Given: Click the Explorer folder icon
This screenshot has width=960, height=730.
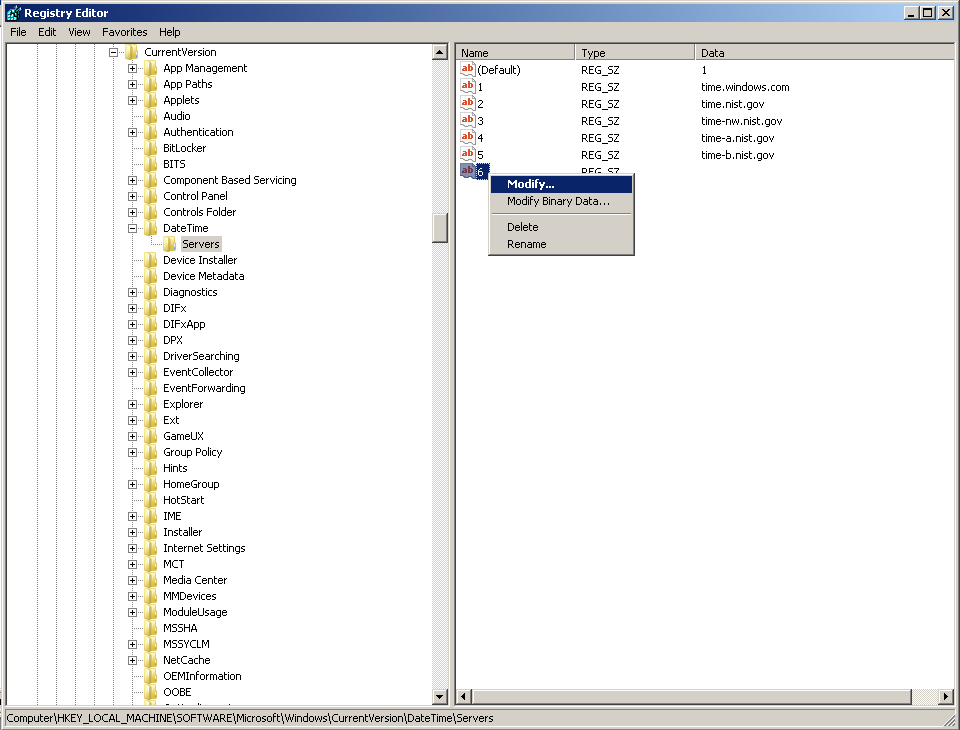Looking at the screenshot, I should coord(151,404).
